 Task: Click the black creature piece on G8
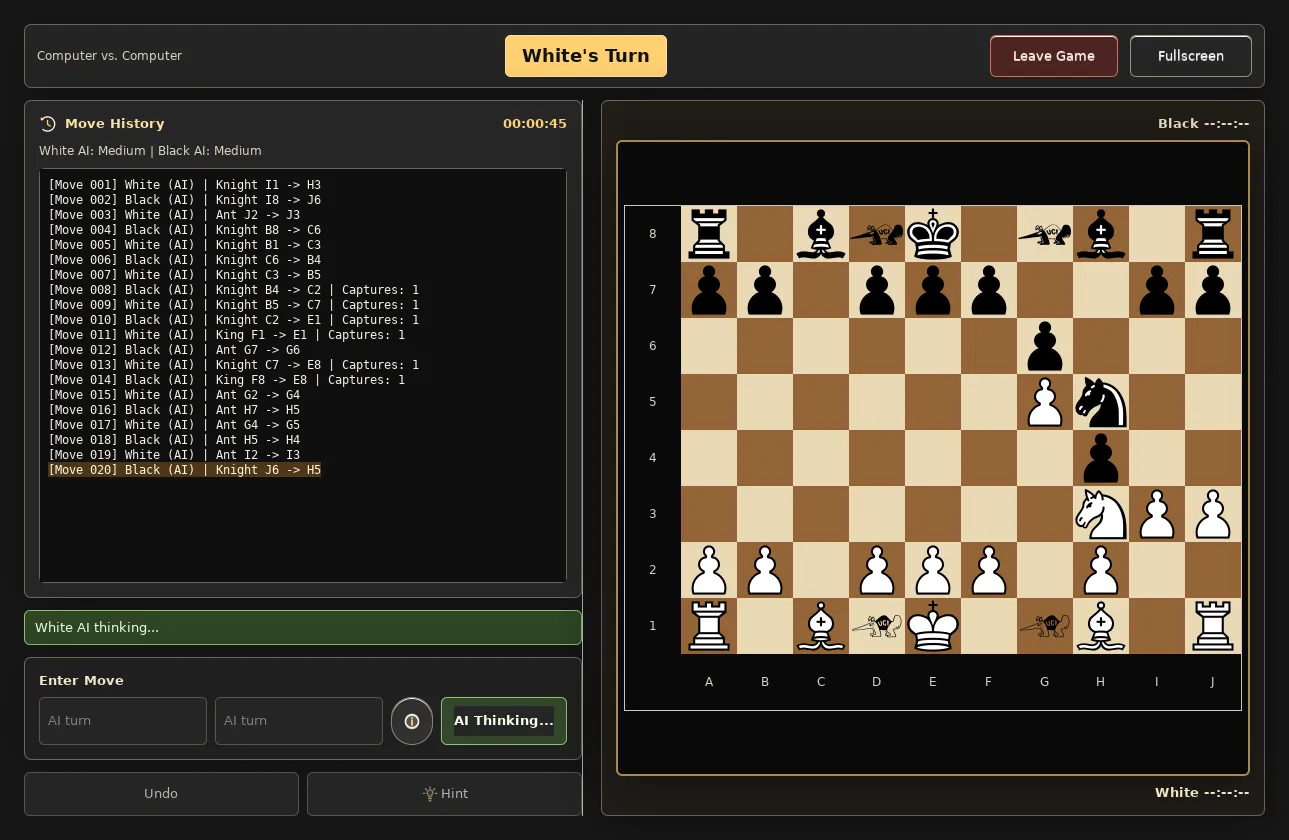[1045, 234]
